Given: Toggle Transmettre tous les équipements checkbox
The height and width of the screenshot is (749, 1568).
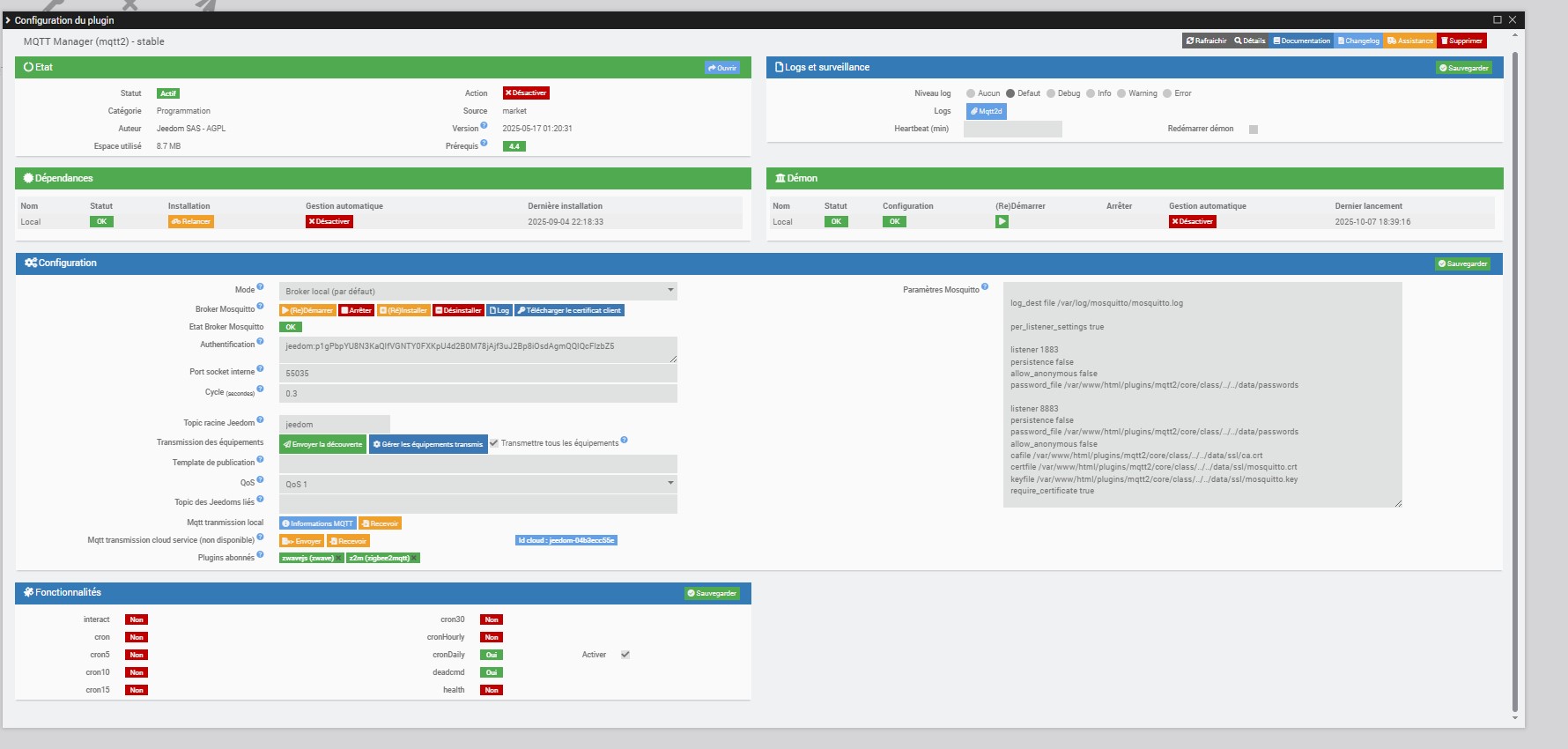Looking at the screenshot, I should coord(494,443).
